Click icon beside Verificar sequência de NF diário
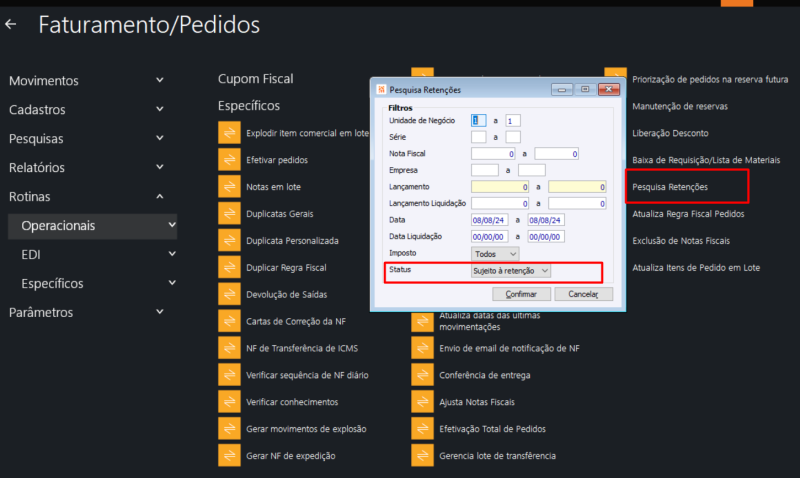The width and height of the screenshot is (800, 478). point(229,375)
